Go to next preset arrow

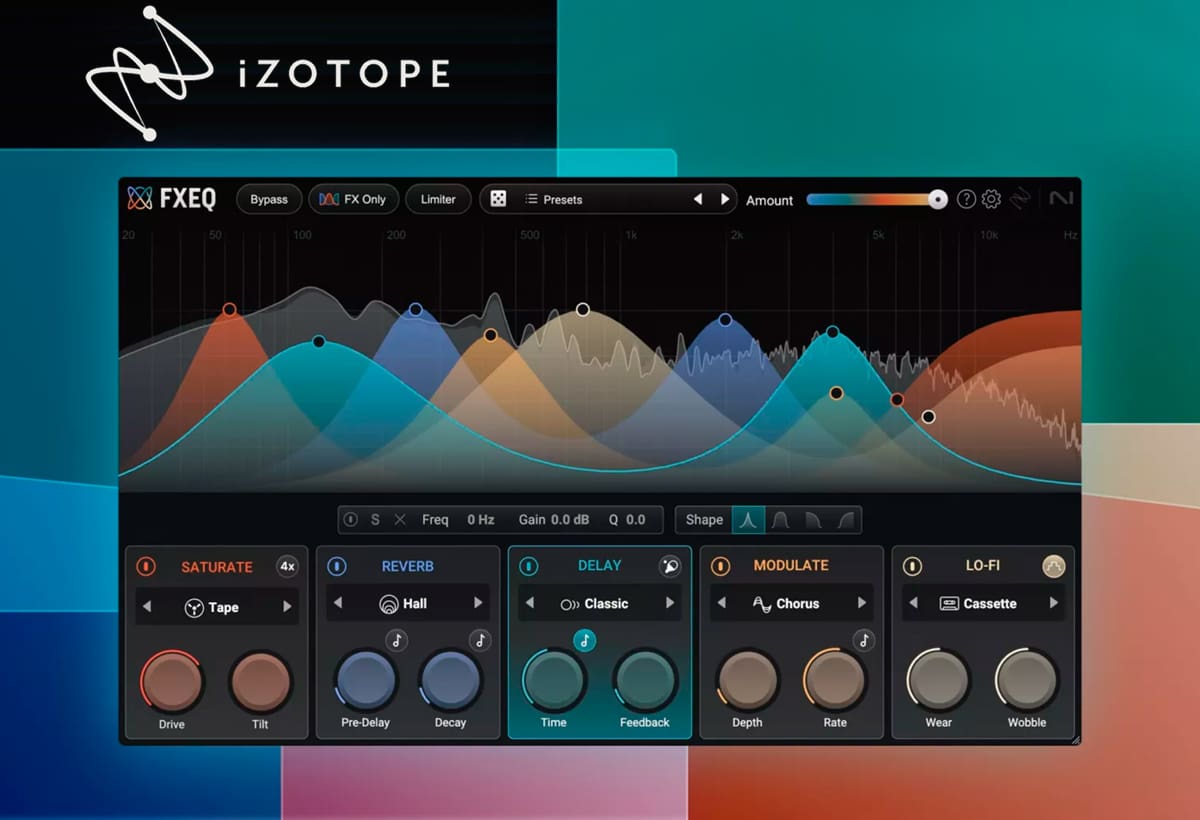pyautogui.click(x=725, y=200)
